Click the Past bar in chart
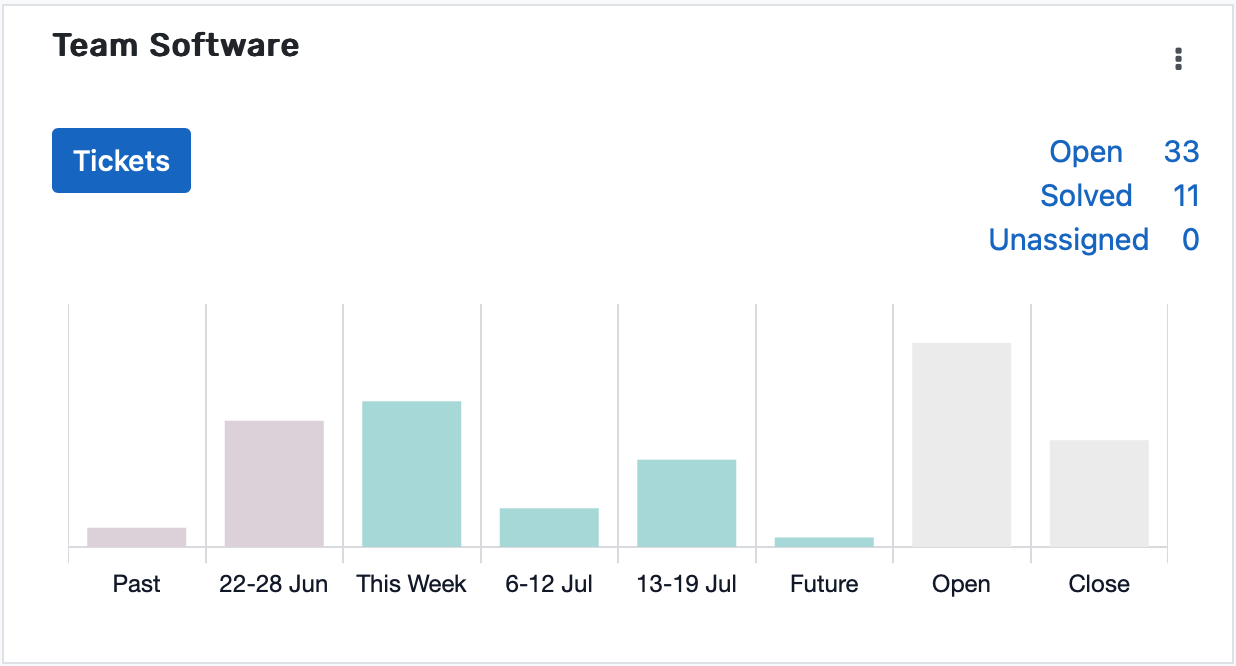 pyautogui.click(x=137, y=537)
